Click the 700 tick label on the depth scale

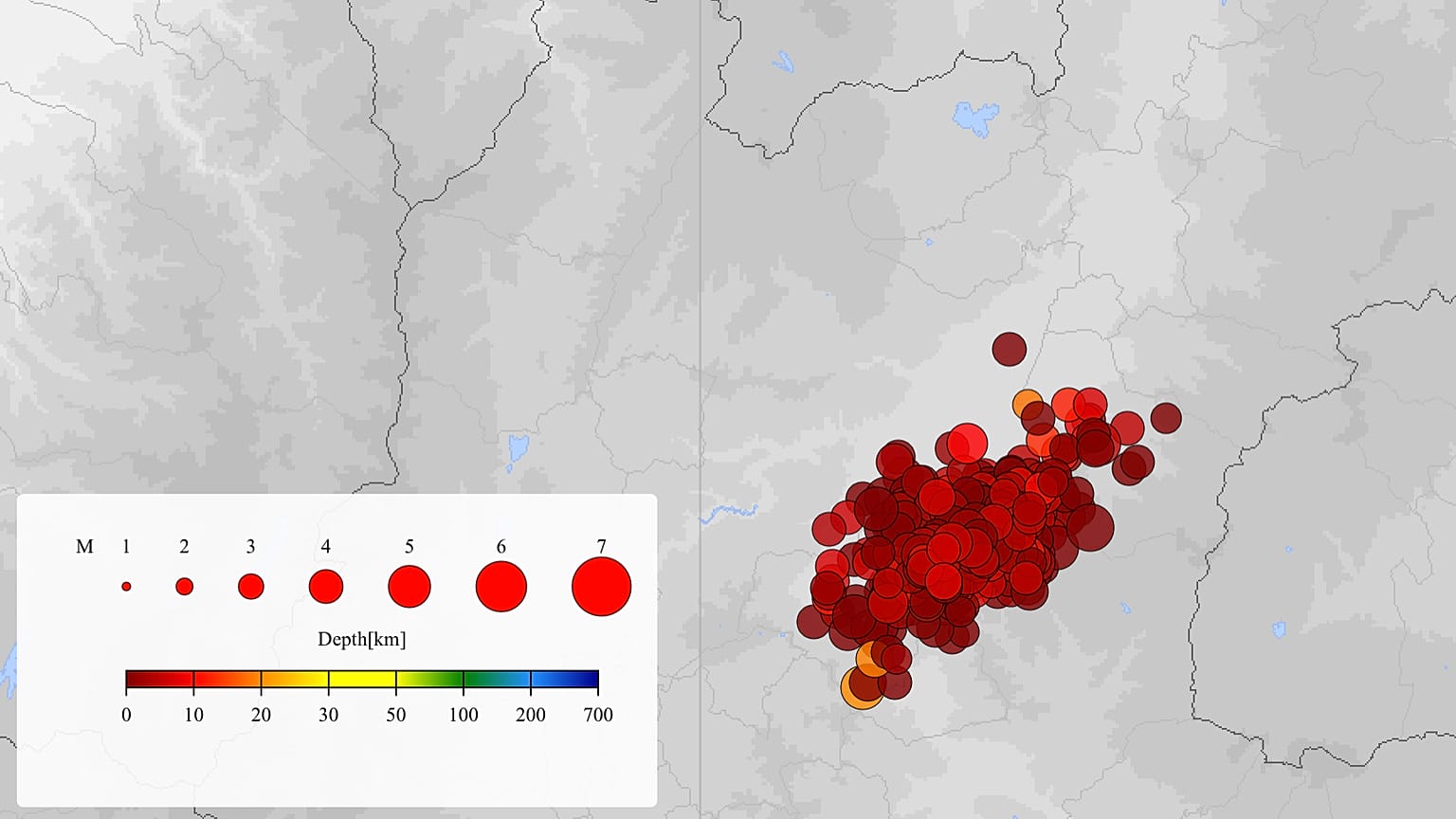(x=598, y=716)
